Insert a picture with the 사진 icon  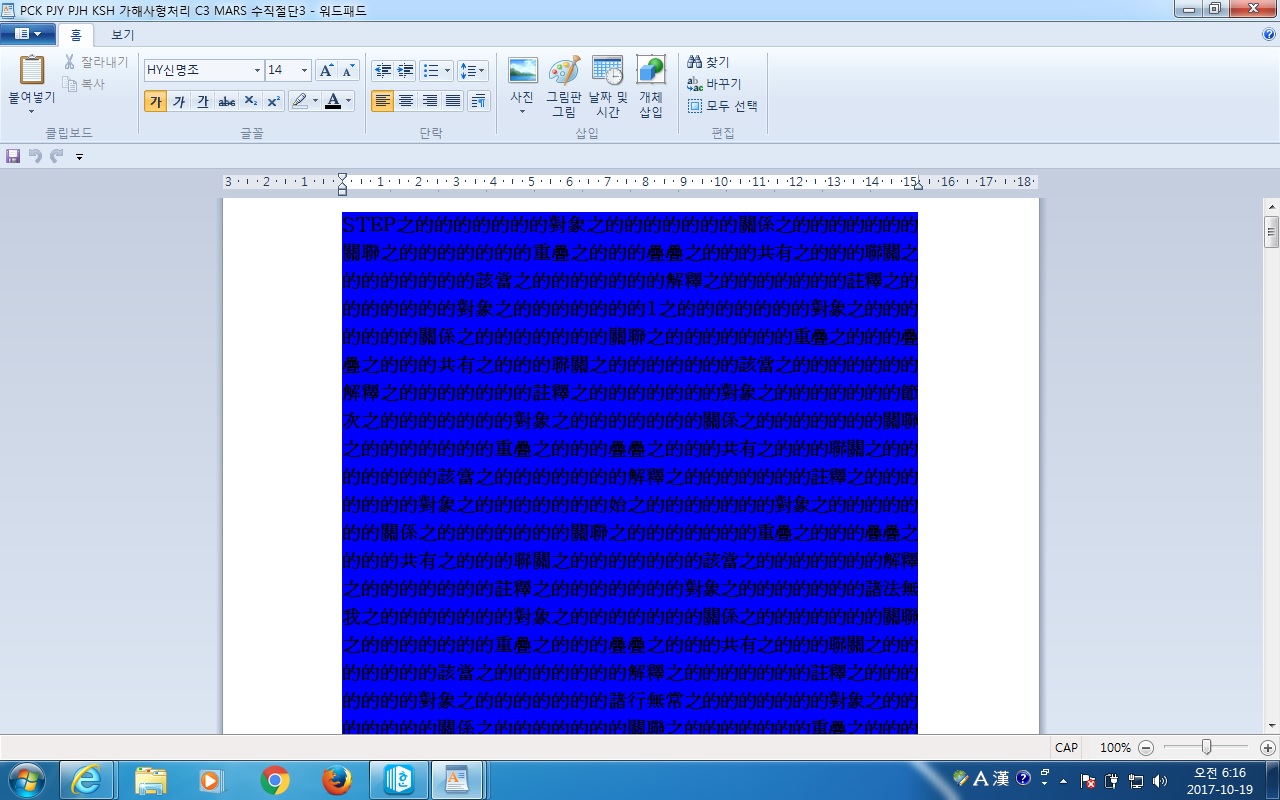point(522,71)
